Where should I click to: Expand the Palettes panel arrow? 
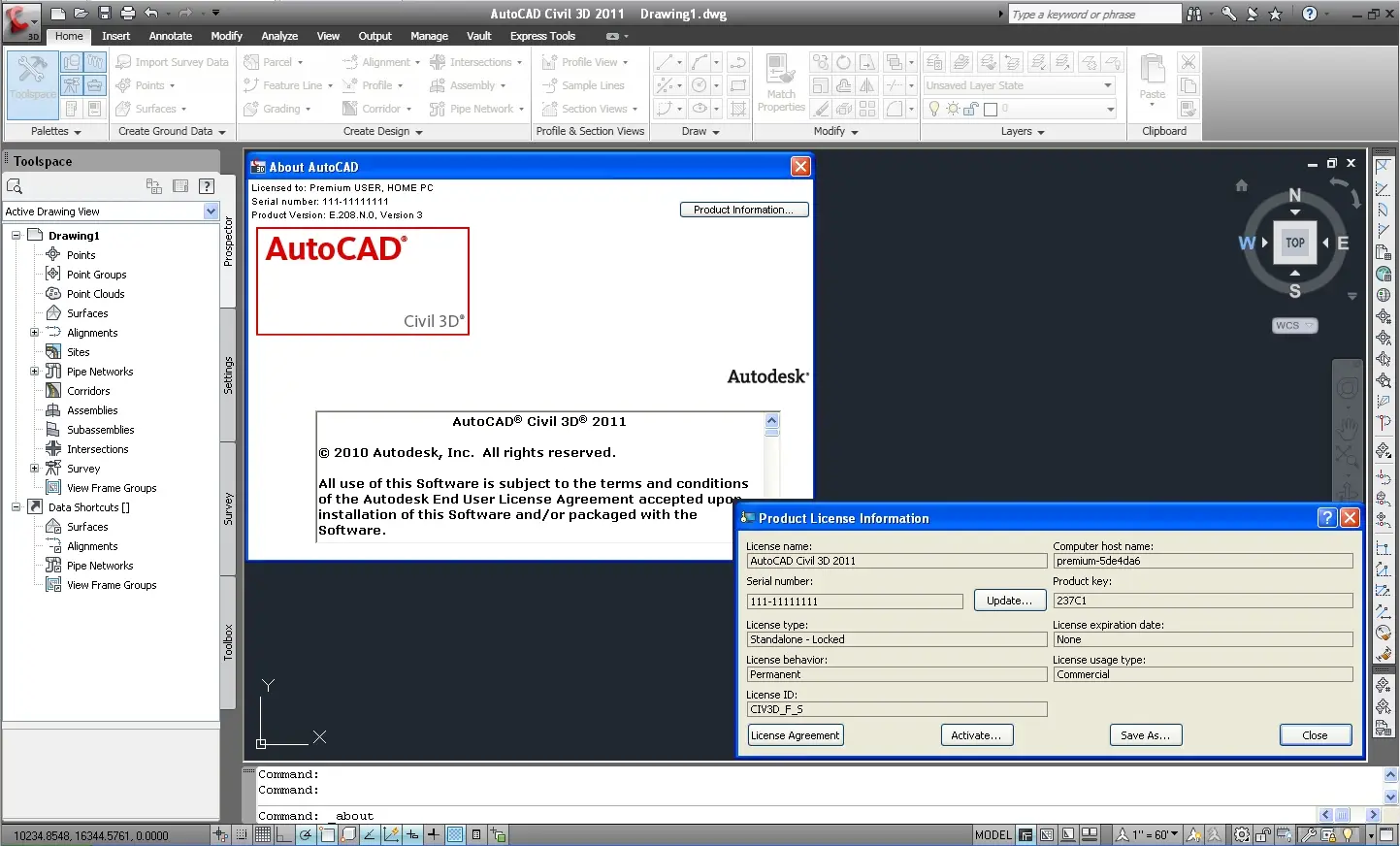tap(77, 132)
